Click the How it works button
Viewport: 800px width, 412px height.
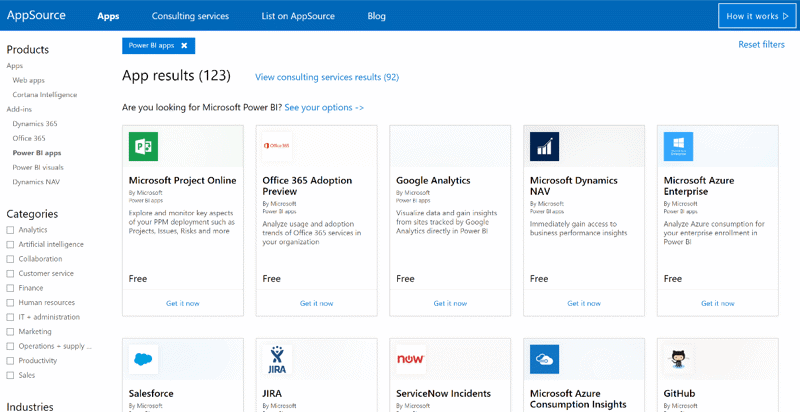point(757,16)
